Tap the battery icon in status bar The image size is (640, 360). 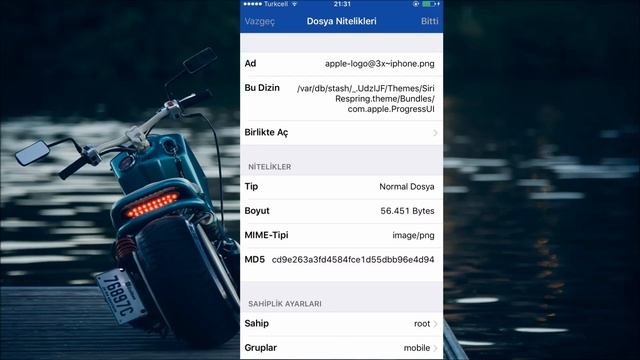(430, 4)
